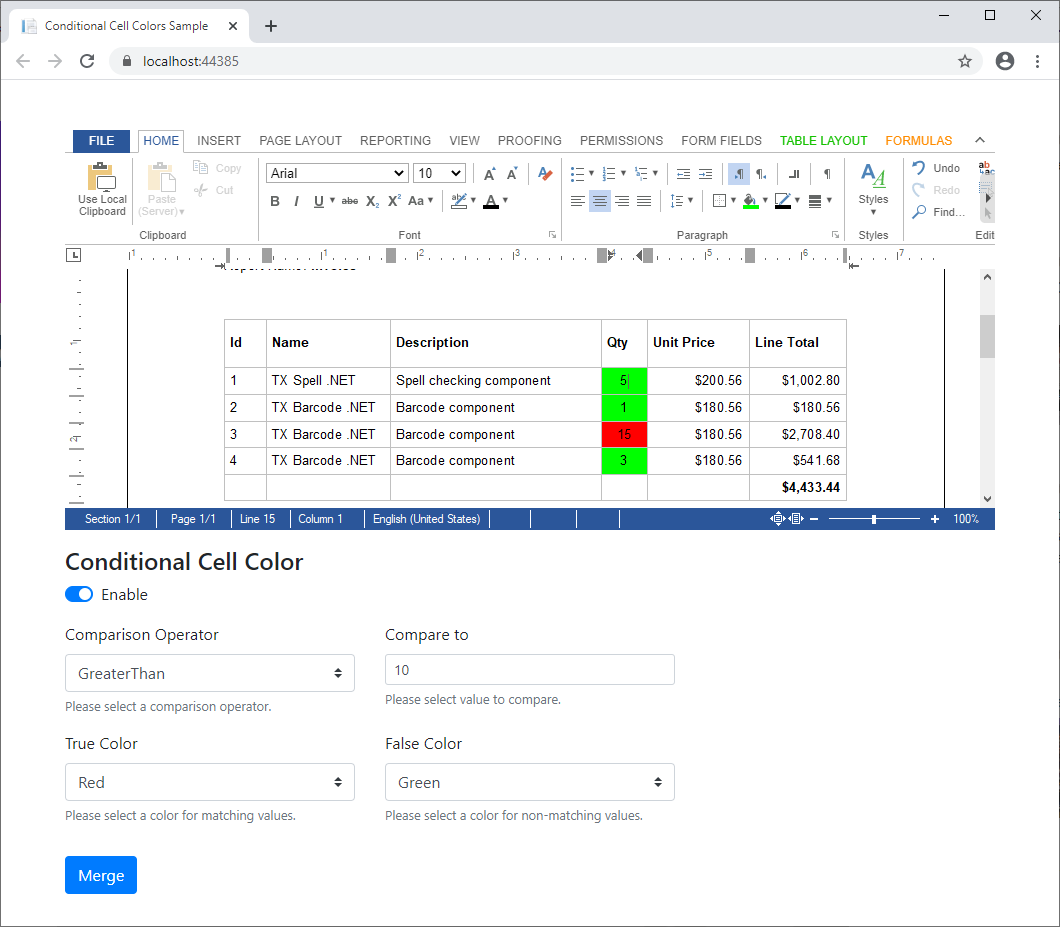Screen dimensions: 1060x927
Task: Decrease font size with shrink icon
Action: [512, 174]
